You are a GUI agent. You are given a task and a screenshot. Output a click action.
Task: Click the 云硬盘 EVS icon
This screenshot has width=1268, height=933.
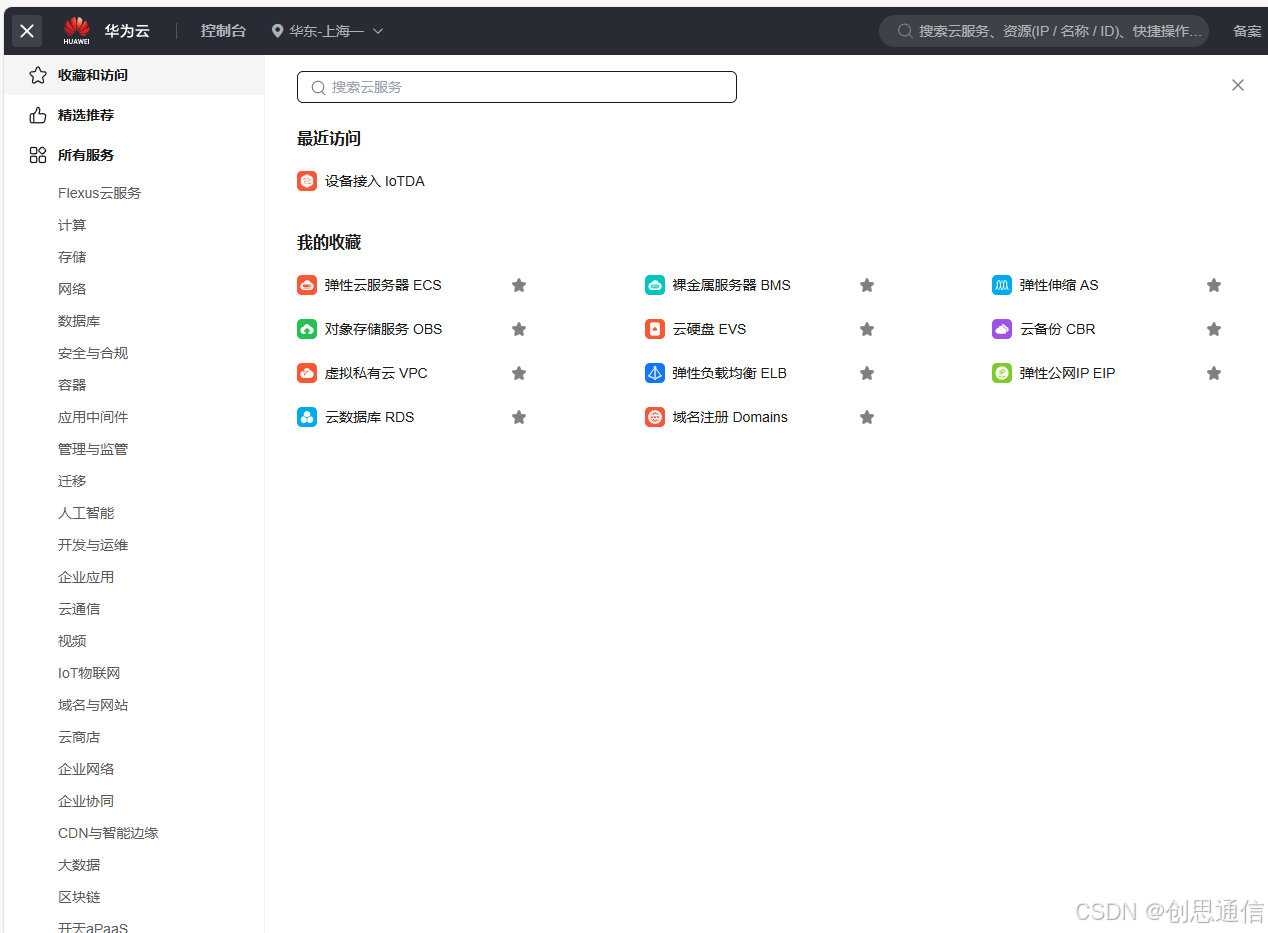coord(655,329)
